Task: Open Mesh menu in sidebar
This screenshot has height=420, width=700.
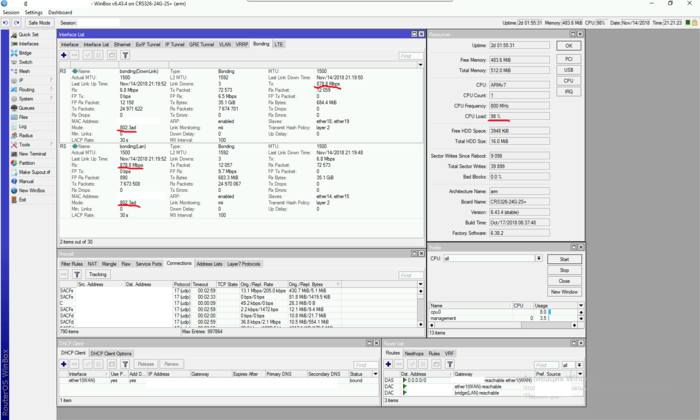Action: tap(24, 71)
